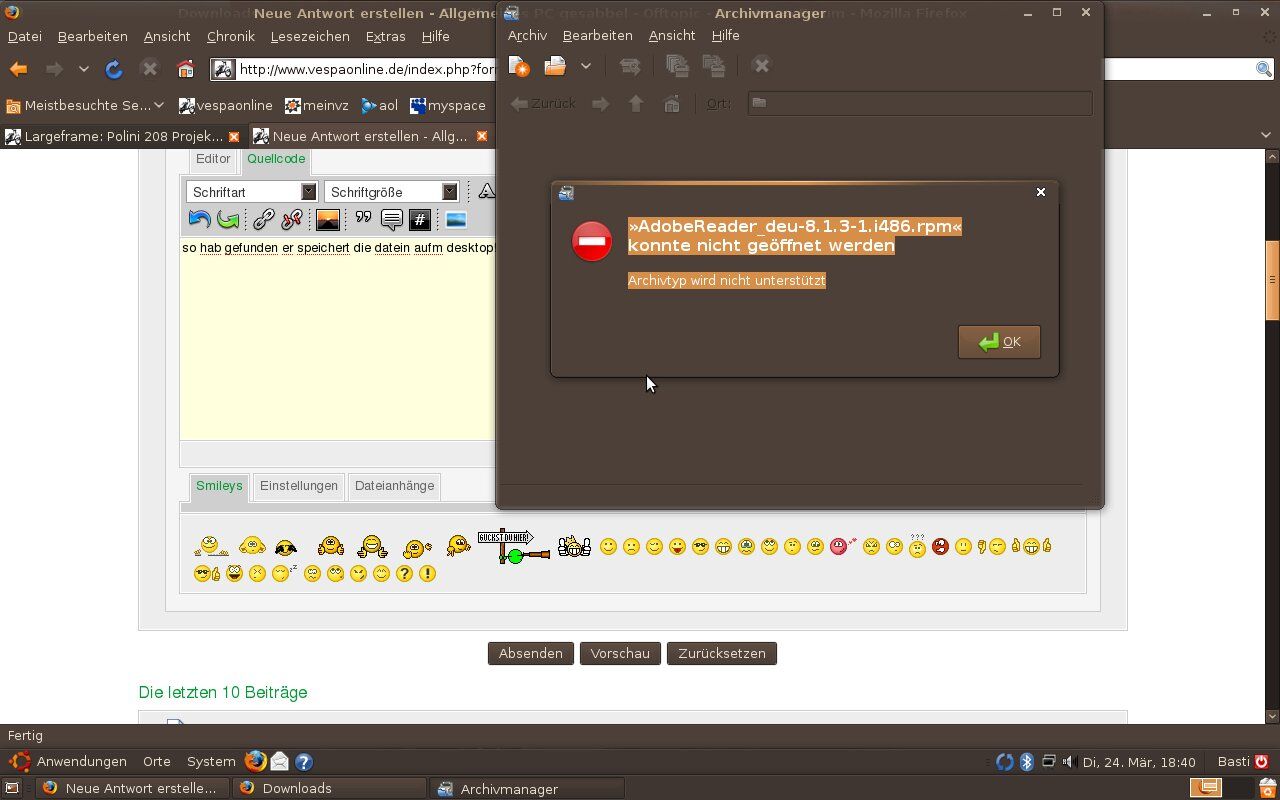This screenshot has width=1280, height=800.
Task: Click the insert image icon in editor
Action: pos(327,219)
